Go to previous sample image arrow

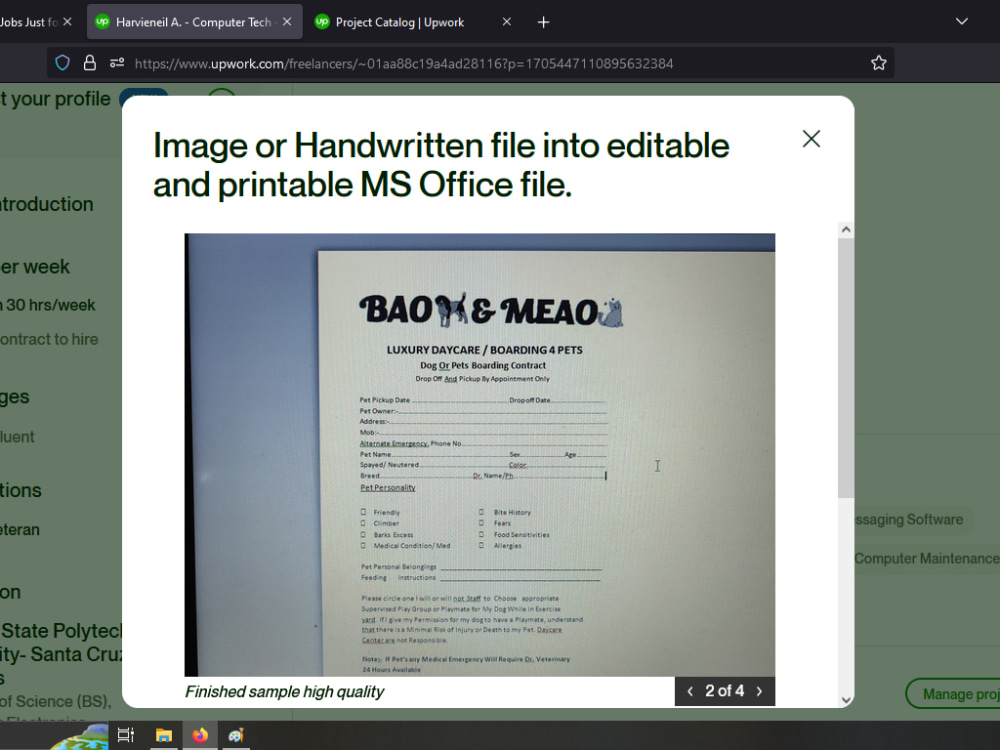pyautogui.click(x=690, y=691)
